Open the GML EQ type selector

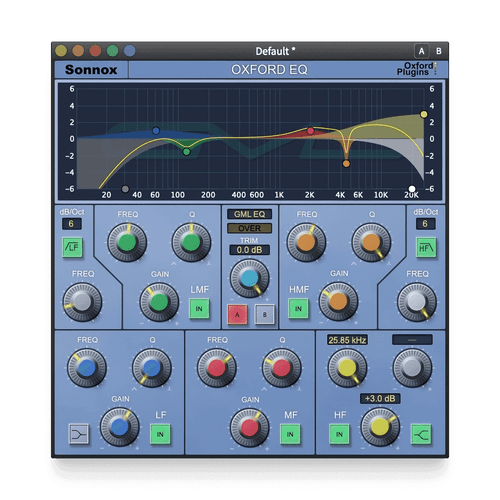click(x=249, y=214)
